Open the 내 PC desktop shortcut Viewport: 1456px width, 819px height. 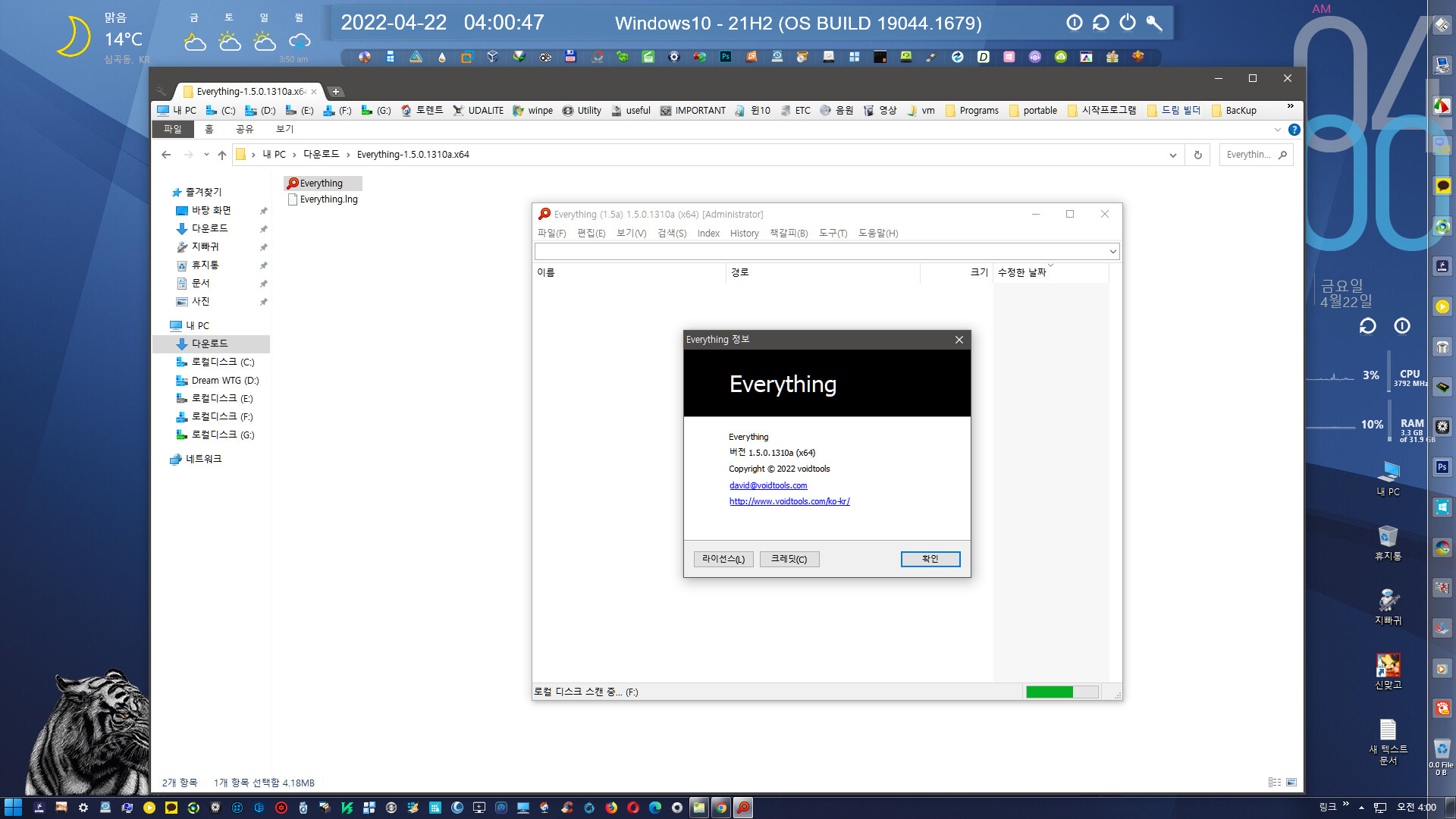[1388, 478]
